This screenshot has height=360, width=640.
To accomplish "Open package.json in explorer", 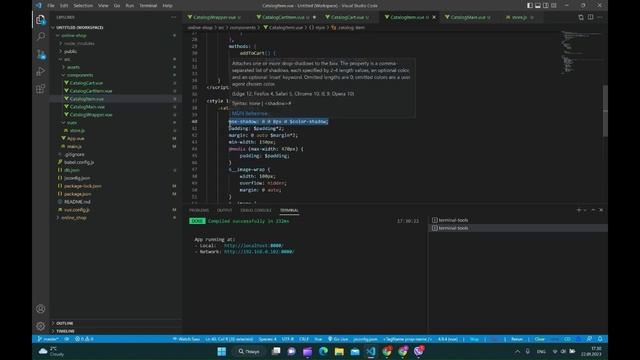I will pyautogui.click(x=78, y=194).
